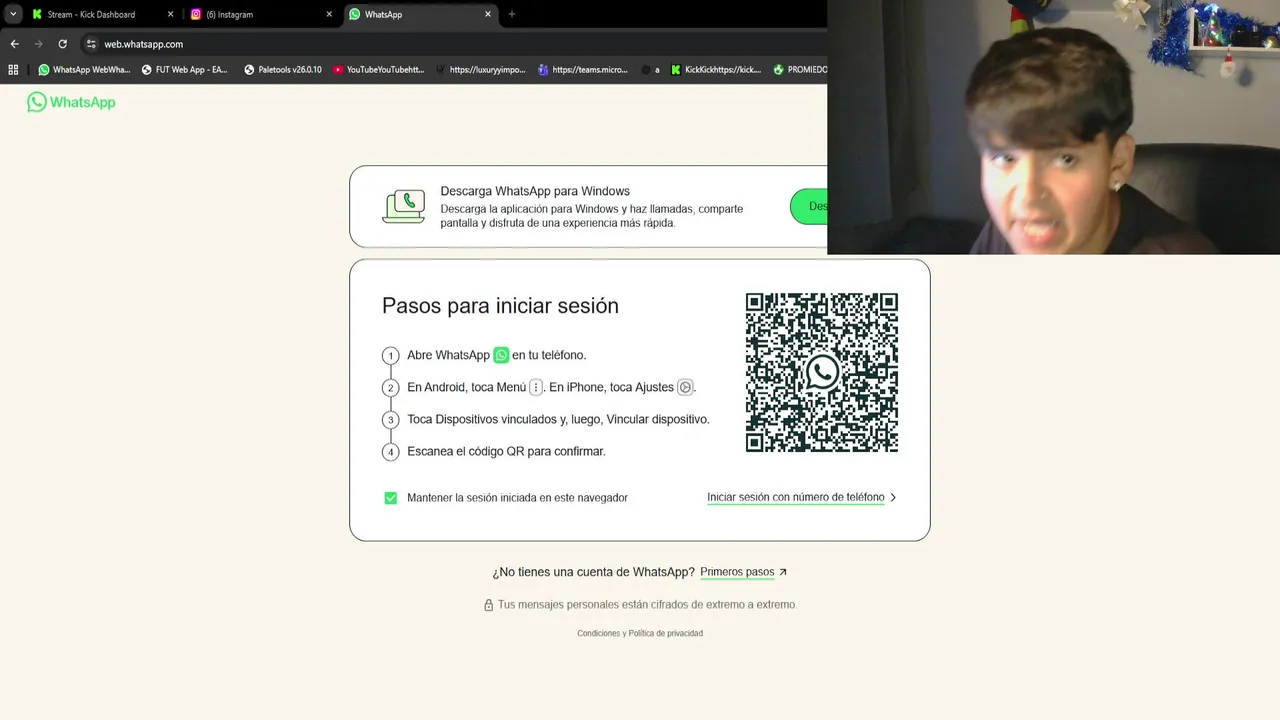Go forward in browser history
The width and height of the screenshot is (1280, 720).
38,44
